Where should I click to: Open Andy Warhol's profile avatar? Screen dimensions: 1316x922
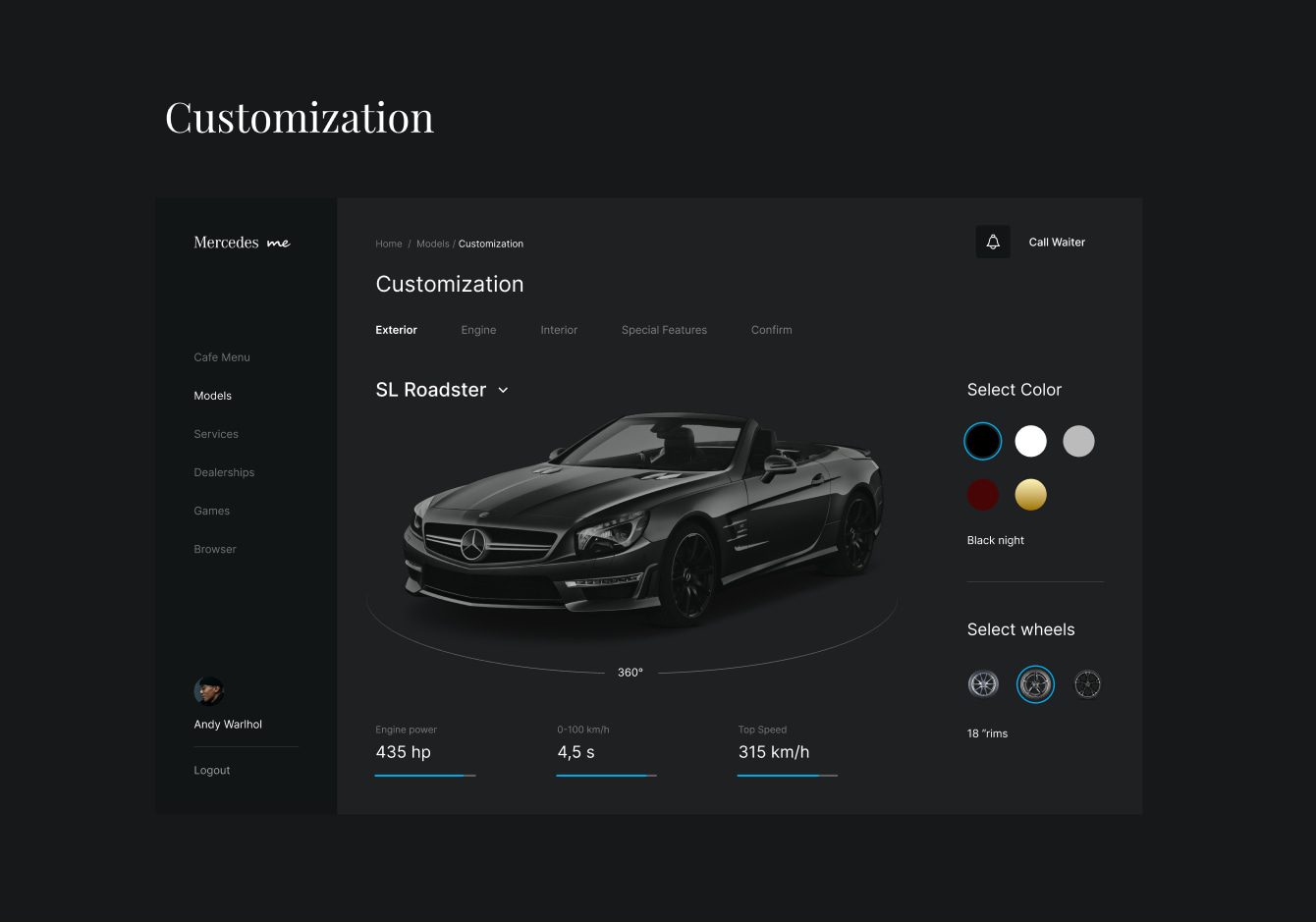click(x=209, y=691)
